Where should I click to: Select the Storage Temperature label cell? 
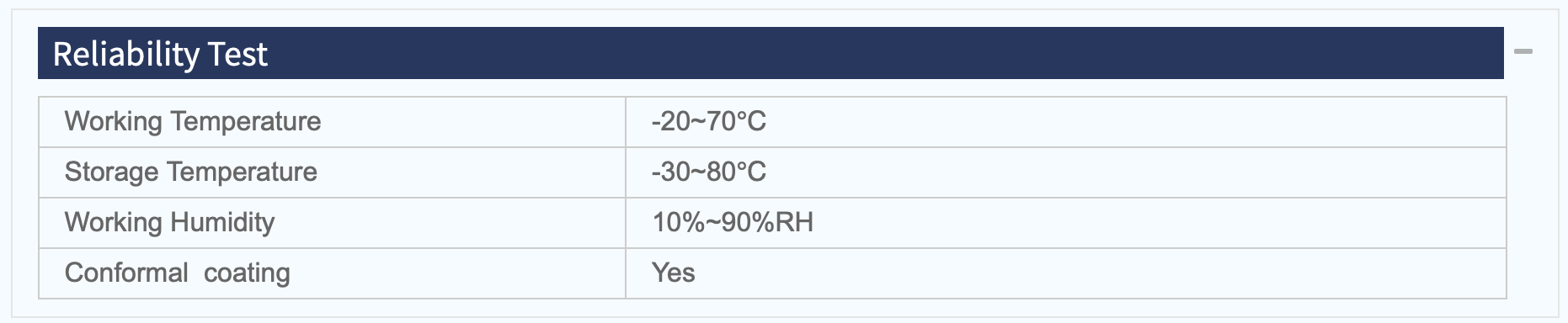click(333, 172)
